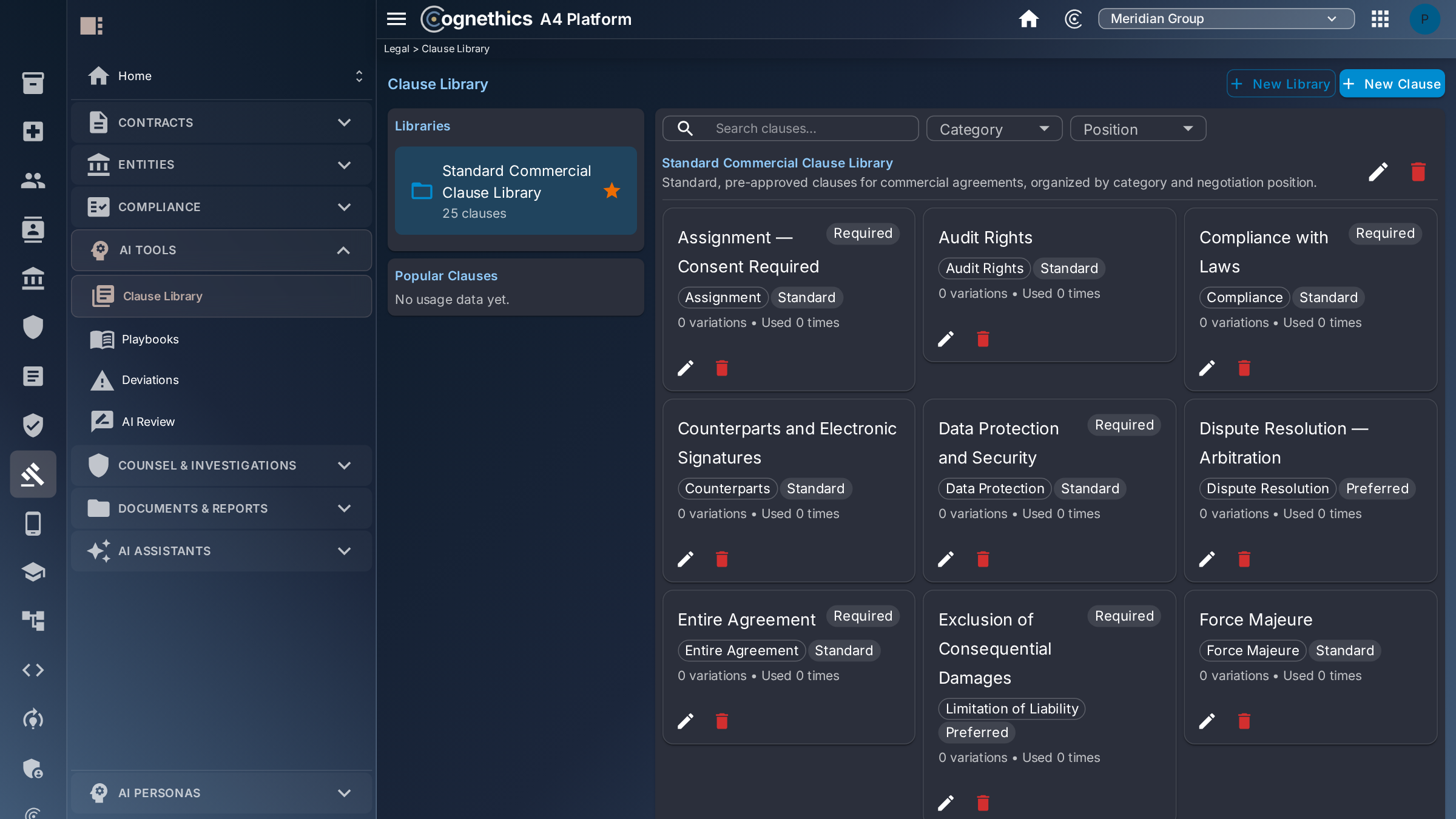Edit the Data Protection and Security clause

pyautogui.click(x=946, y=559)
